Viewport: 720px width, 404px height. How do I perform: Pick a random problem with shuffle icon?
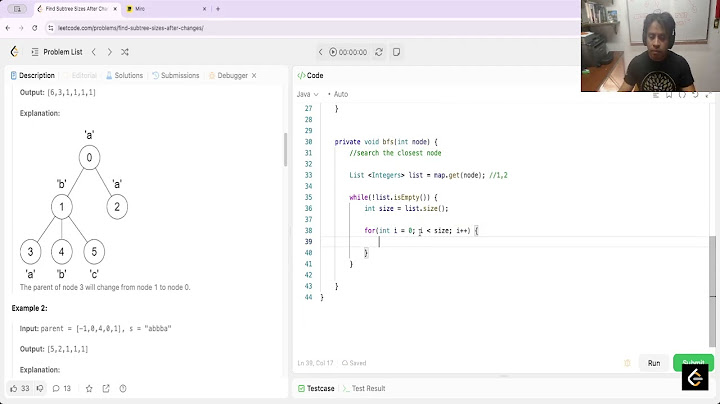tap(125, 52)
